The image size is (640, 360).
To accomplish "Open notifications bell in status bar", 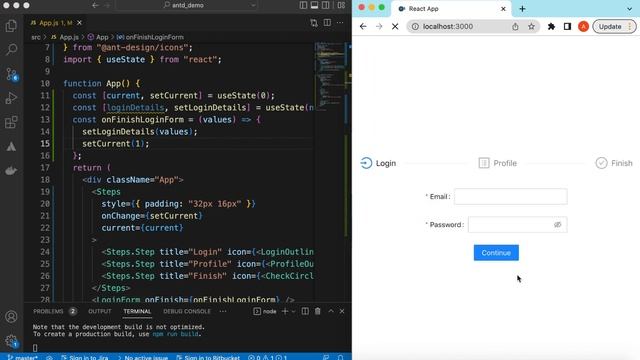I will [x=340, y=357].
